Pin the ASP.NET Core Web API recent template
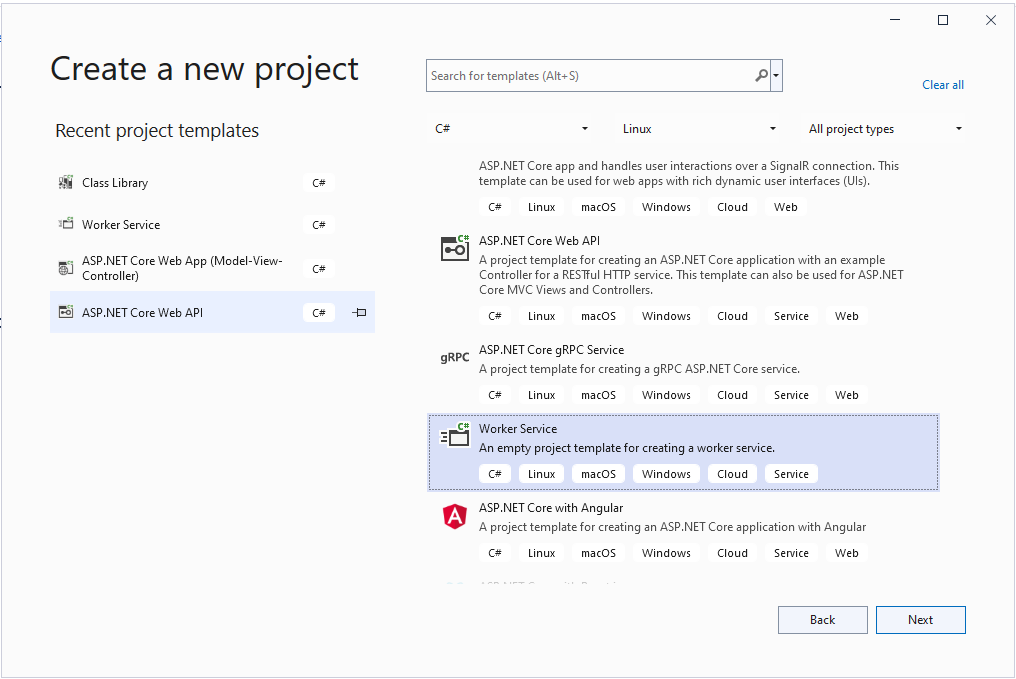Image resolution: width=1016 pixels, height=679 pixels. [x=360, y=313]
